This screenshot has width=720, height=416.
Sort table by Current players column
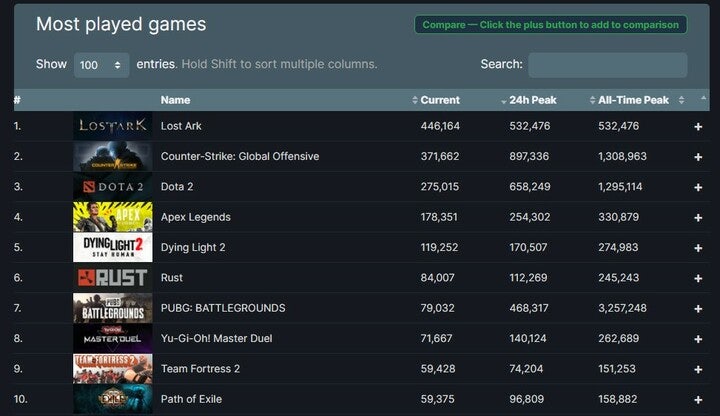click(440, 100)
